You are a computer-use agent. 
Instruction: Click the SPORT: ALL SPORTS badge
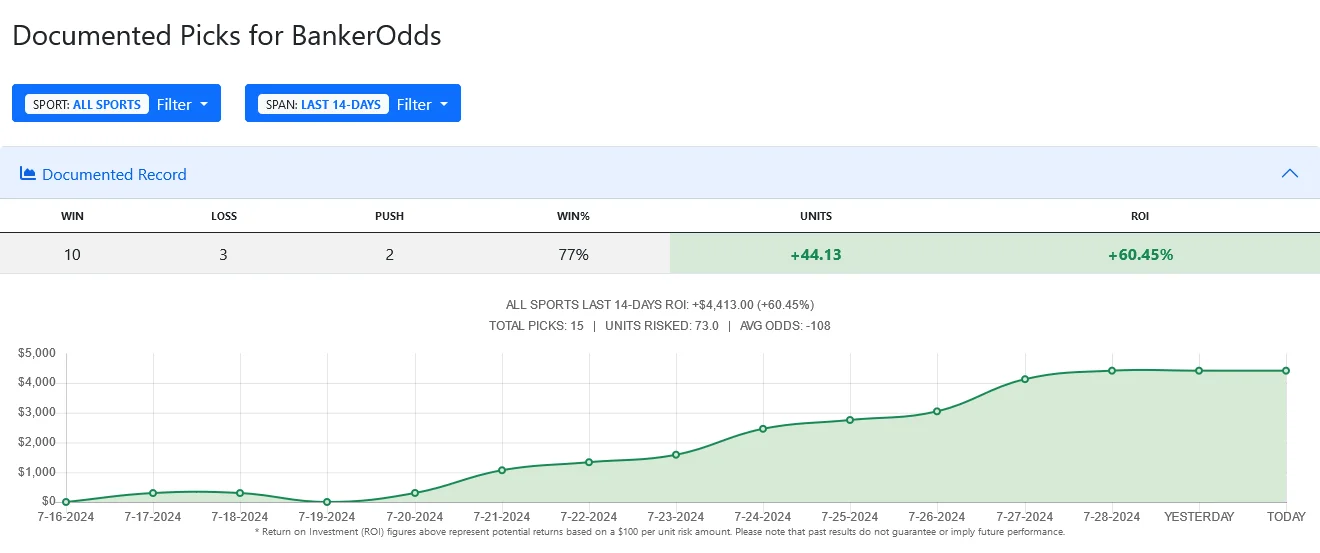[87, 104]
